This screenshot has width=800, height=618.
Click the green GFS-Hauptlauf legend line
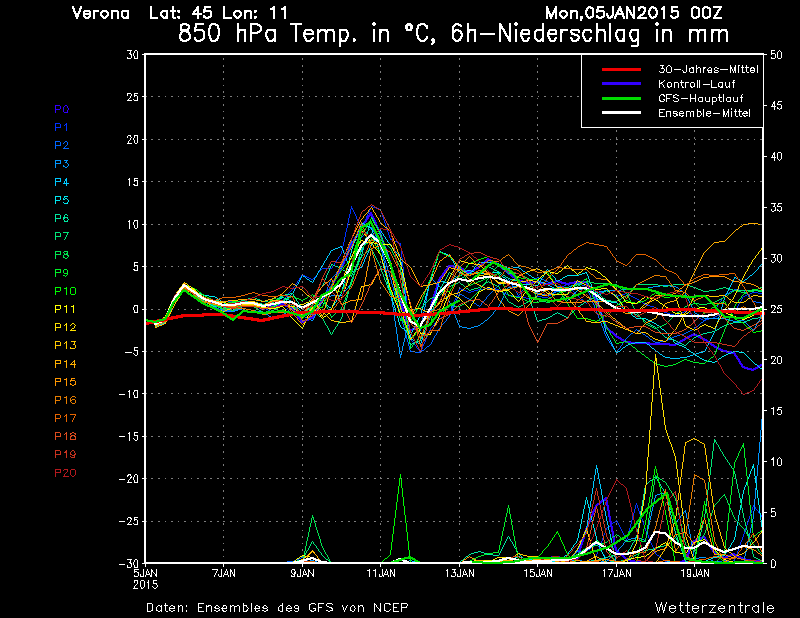[x=621, y=98]
